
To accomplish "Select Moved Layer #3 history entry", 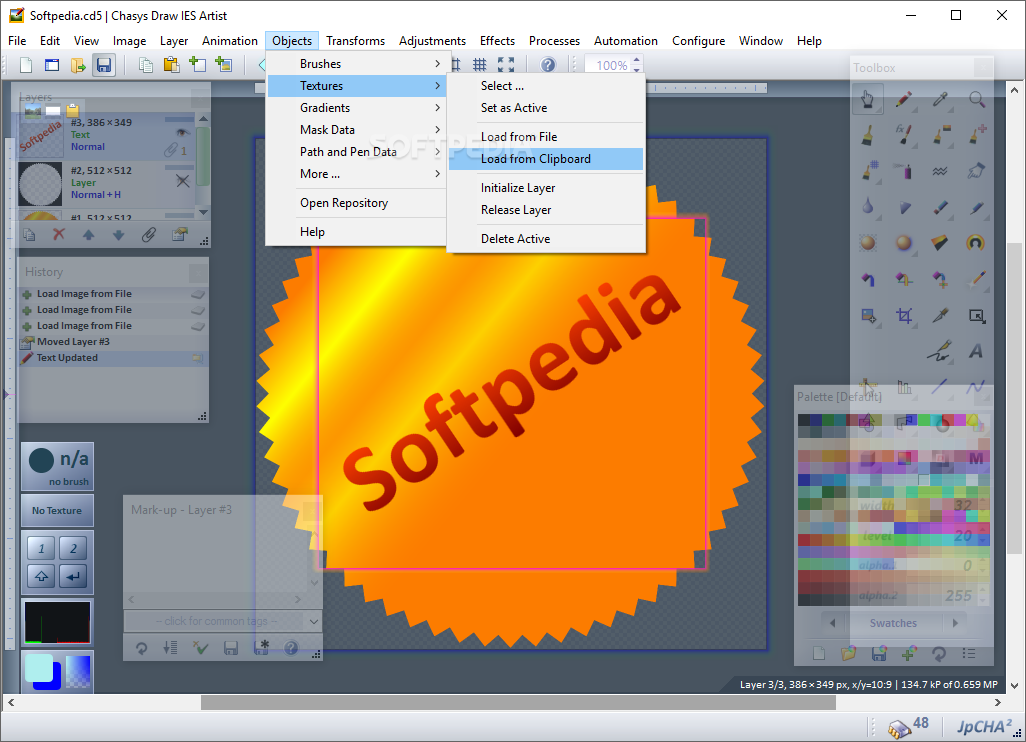I will (x=113, y=342).
